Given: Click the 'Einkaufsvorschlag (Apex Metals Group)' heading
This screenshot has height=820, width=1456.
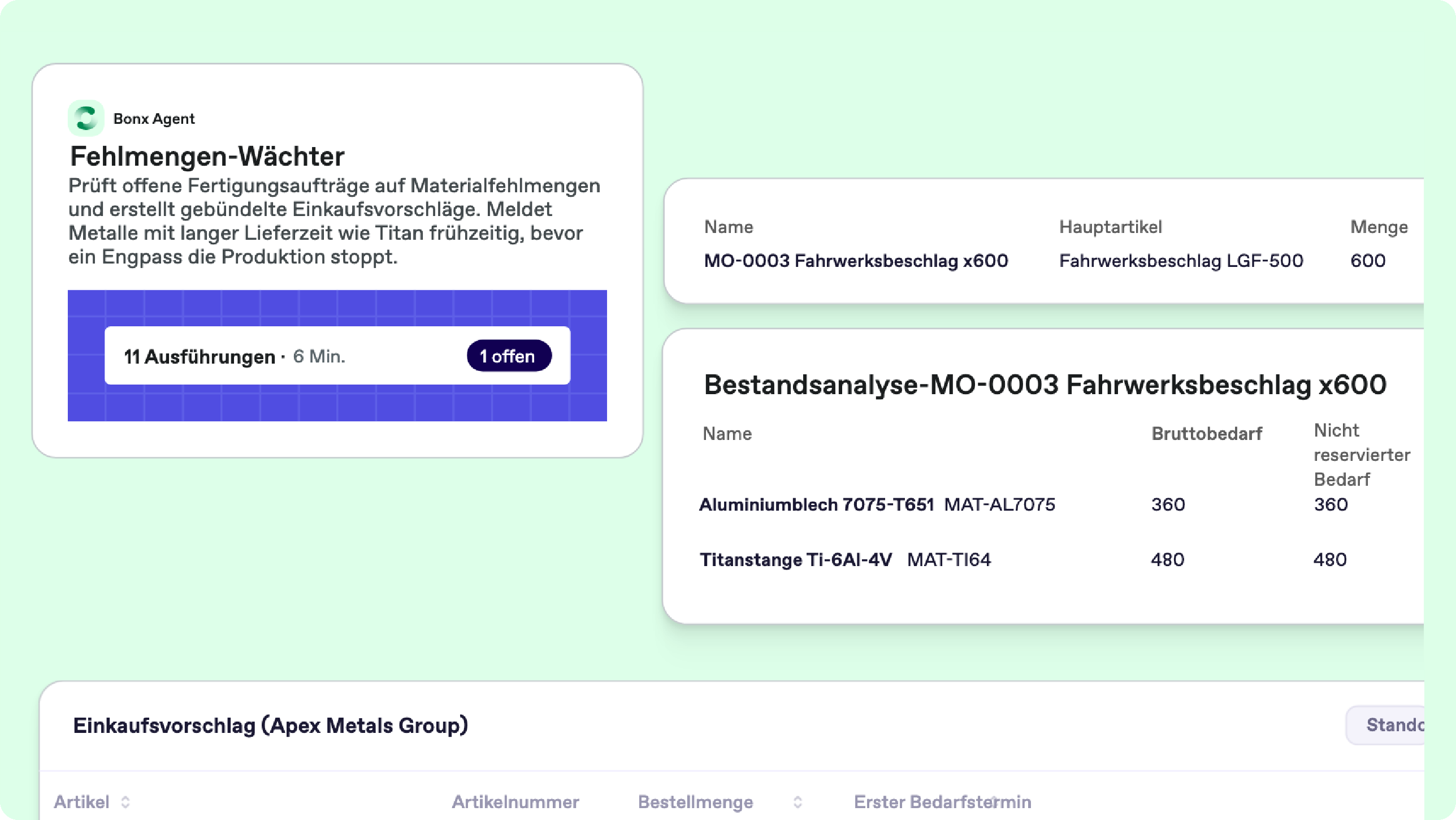Looking at the screenshot, I should click(x=271, y=726).
